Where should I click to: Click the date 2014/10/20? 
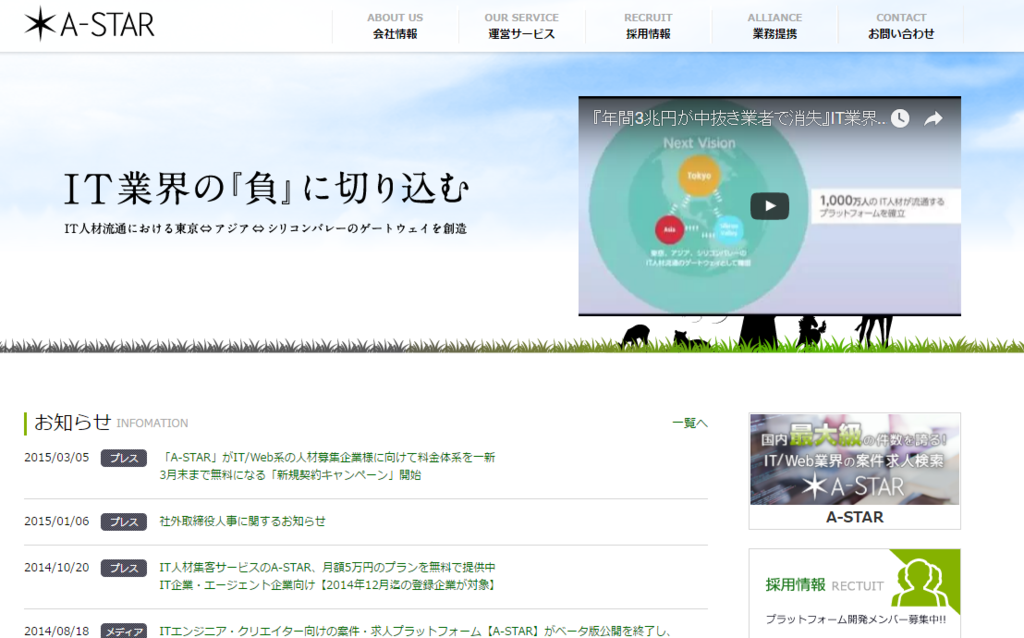click(57, 567)
